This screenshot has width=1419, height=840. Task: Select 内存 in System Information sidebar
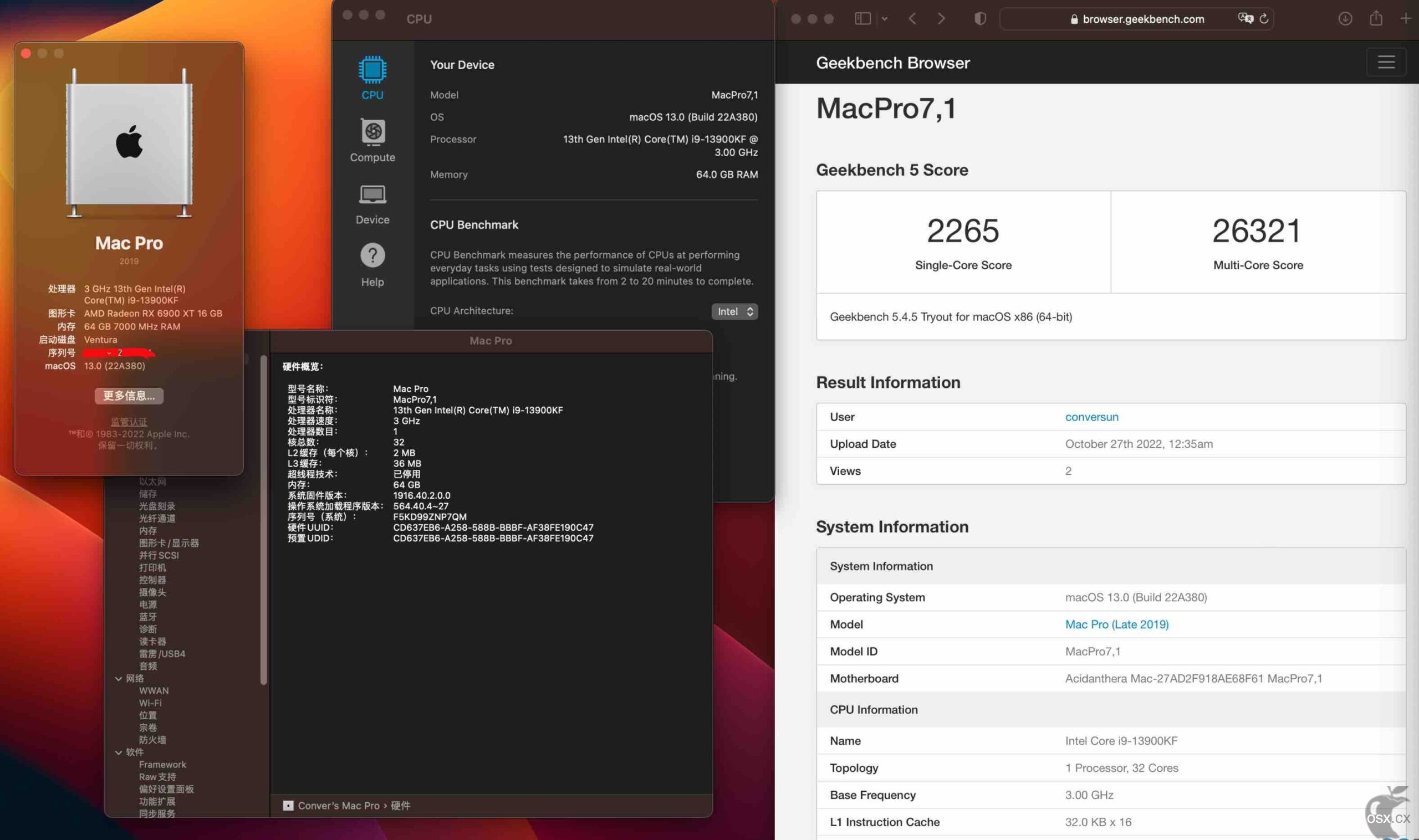(148, 530)
